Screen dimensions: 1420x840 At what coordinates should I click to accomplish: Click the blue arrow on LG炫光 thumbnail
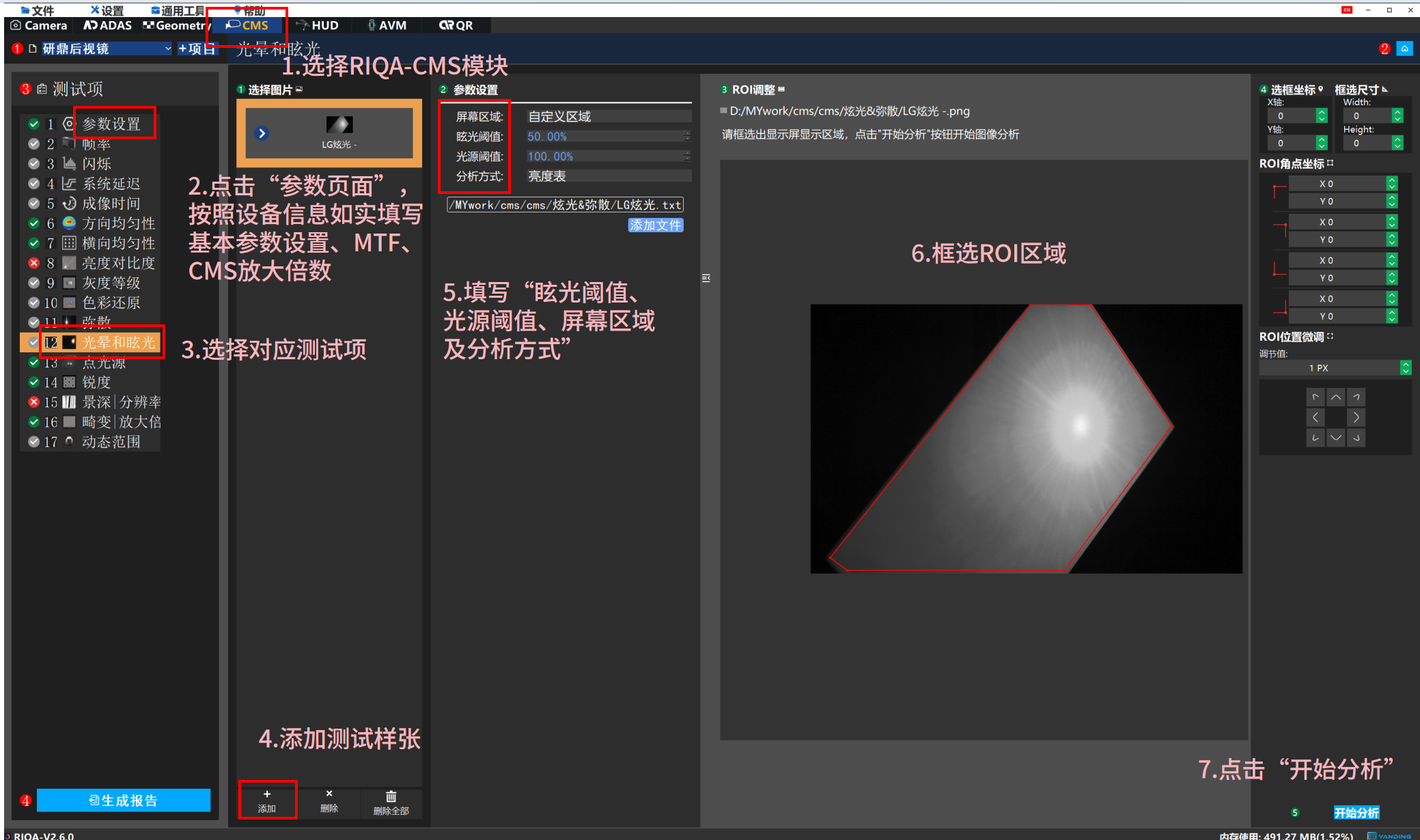click(262, 133)
